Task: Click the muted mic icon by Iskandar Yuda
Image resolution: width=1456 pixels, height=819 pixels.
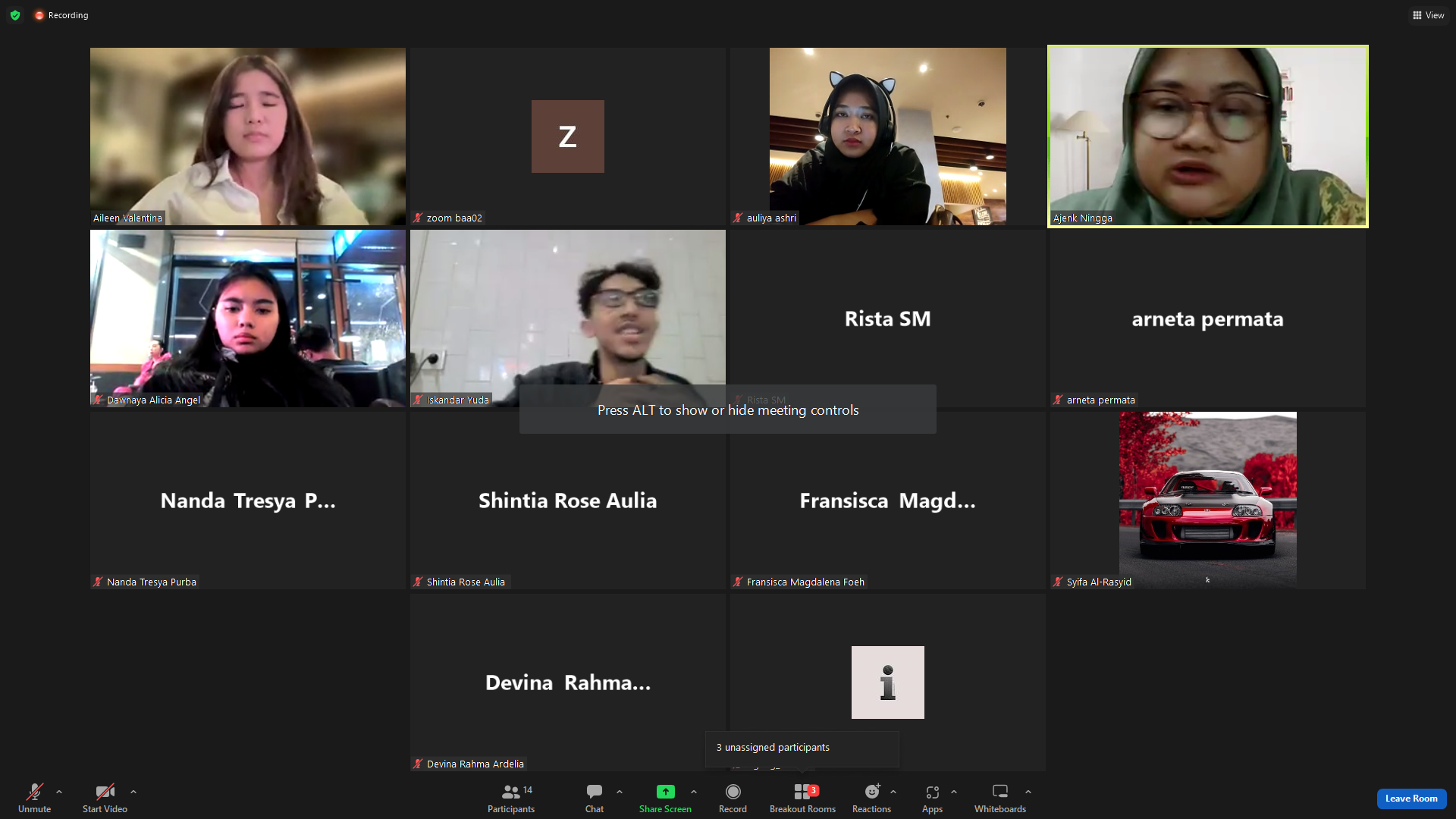Action: [418, 400]
